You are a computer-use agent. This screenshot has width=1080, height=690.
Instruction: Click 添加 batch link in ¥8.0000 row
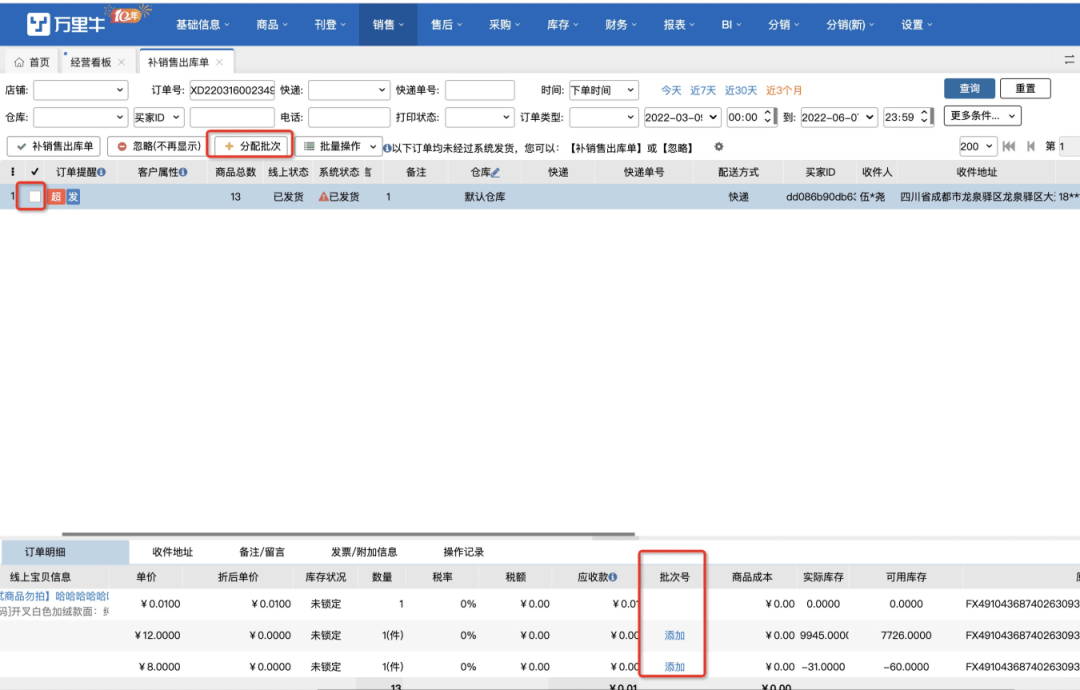point(674,667)
